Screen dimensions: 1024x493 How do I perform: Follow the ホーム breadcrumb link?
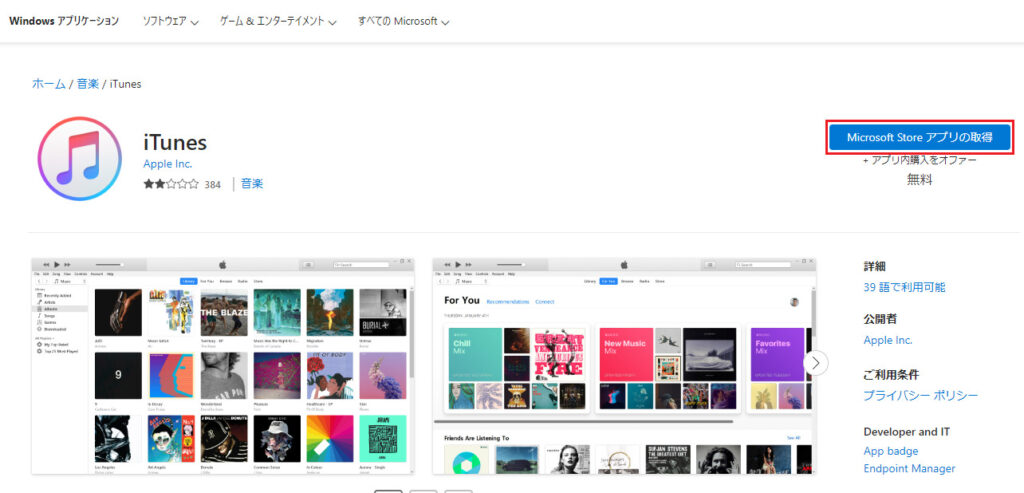49,84
